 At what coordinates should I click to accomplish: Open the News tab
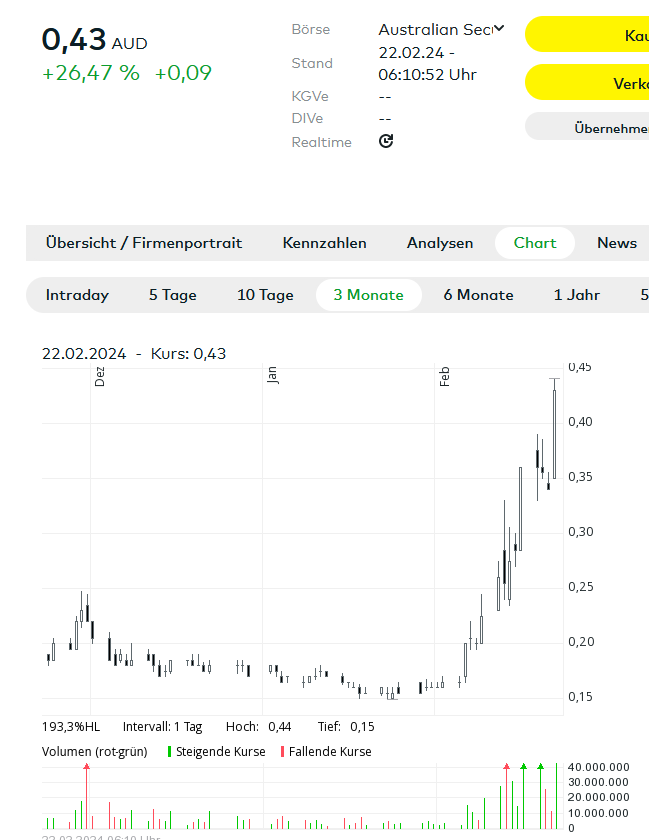(x=617, y=243)
